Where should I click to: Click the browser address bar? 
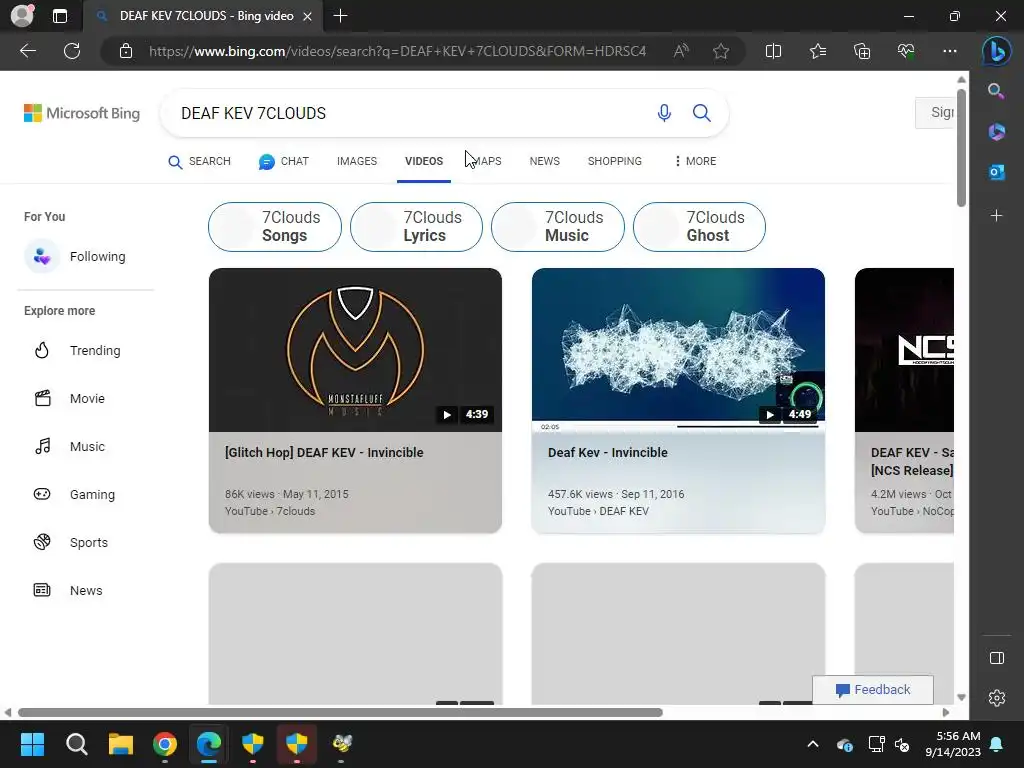397,51
